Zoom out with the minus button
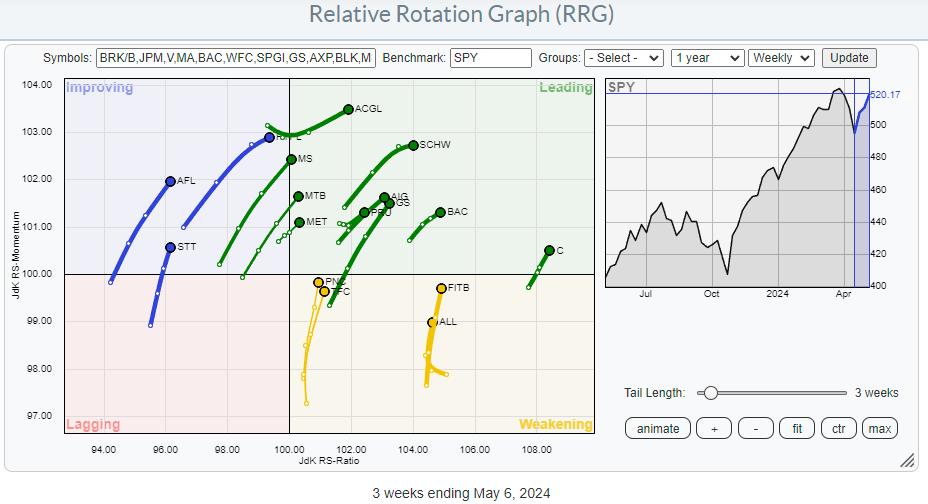The height and width of the screenshot is (504, 928). [755, 428]
